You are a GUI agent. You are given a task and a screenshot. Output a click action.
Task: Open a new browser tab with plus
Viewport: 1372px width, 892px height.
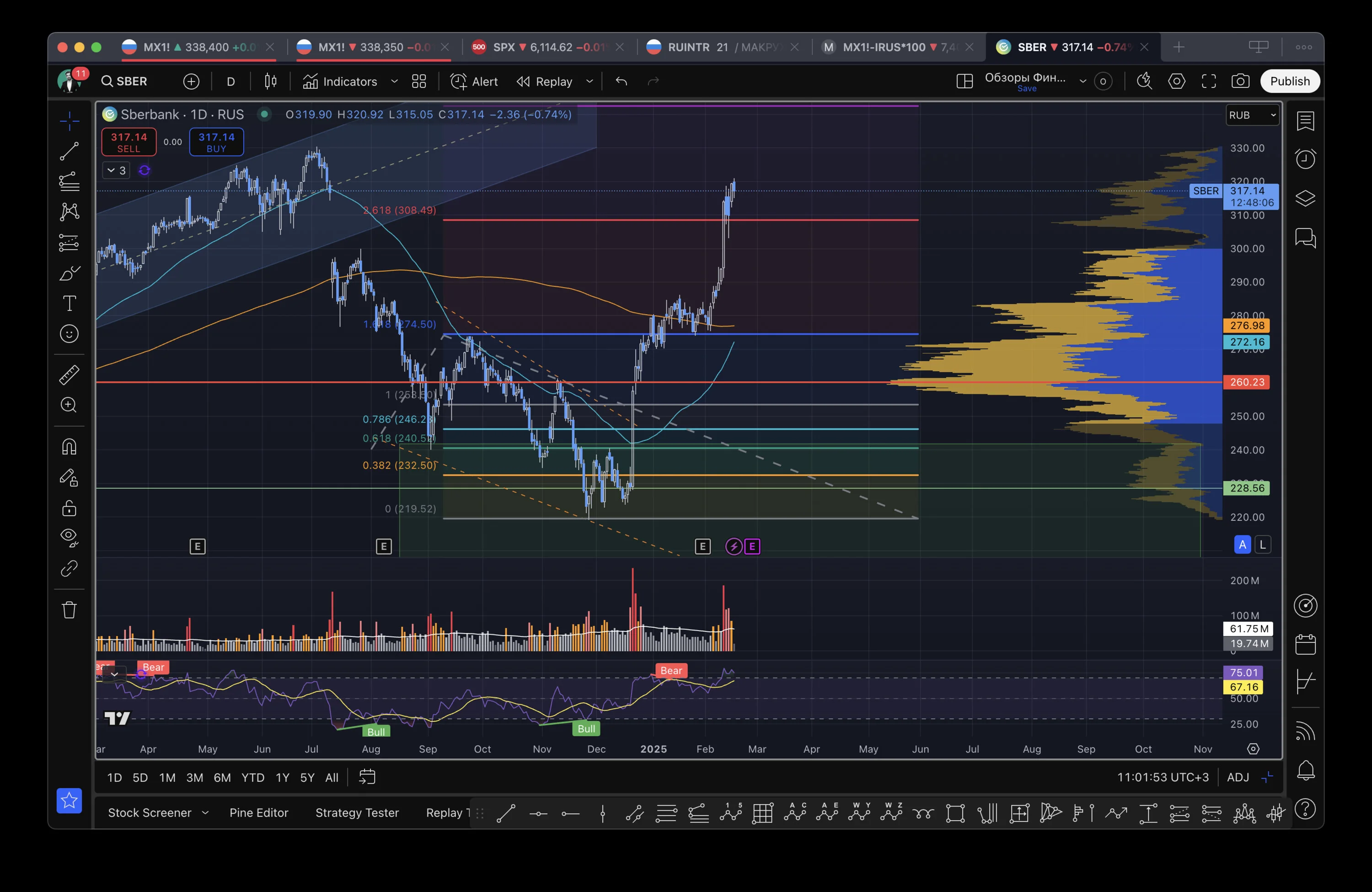click(x=1179, y=47)
